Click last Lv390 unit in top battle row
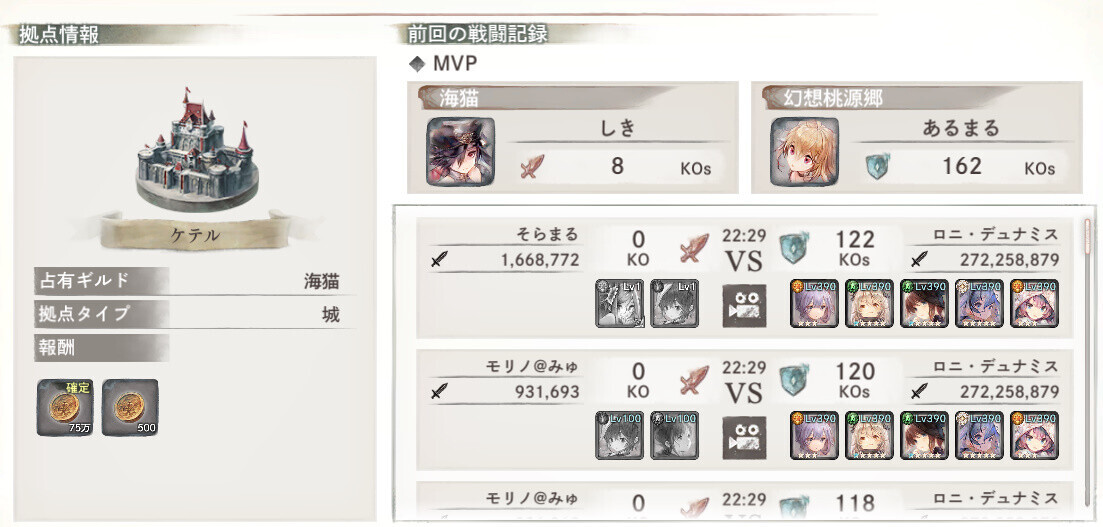Screen dimensions: 1103x527 (1034, 303)
